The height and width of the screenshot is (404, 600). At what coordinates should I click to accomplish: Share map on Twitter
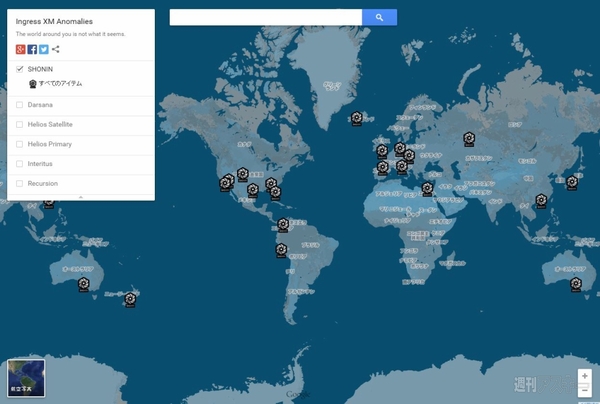click(44, 49)
